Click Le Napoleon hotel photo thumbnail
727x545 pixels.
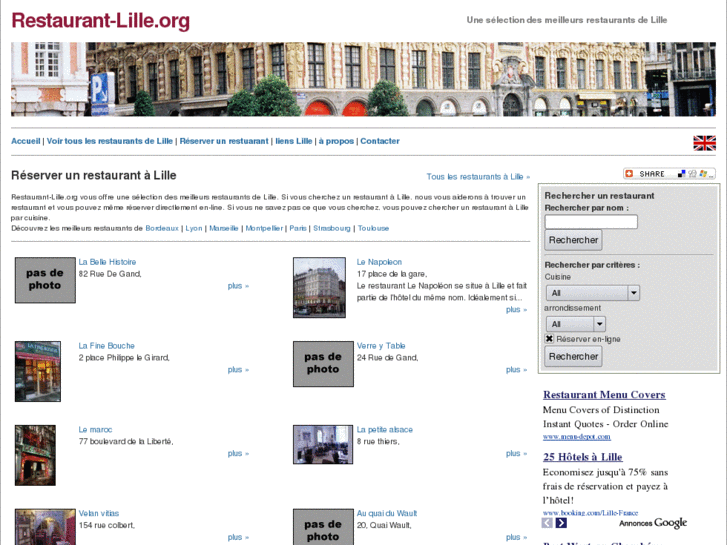coord(319,288)
